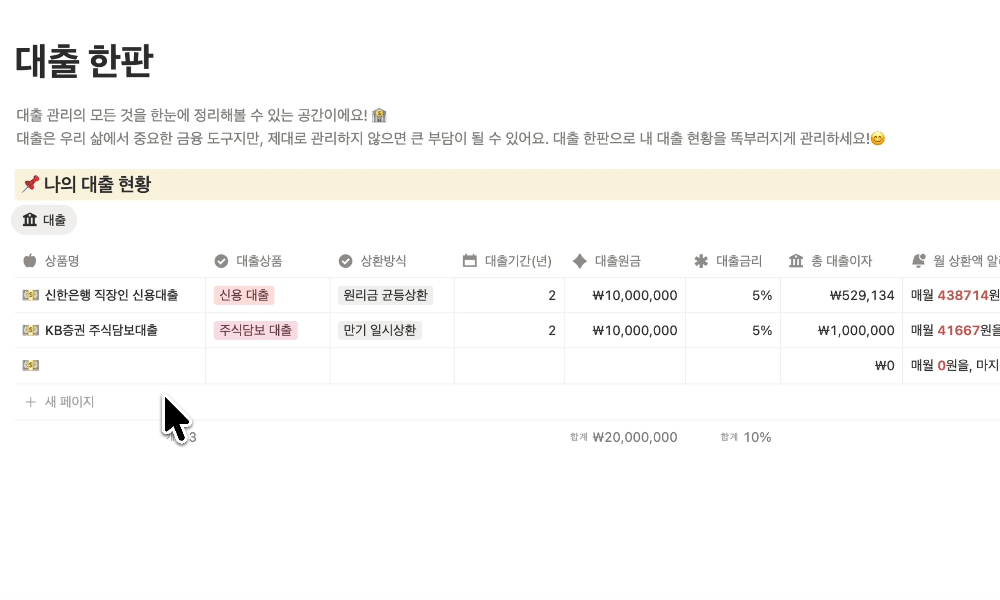Click the asterisk icon in 대출금리 header

[x=701, y=261]
